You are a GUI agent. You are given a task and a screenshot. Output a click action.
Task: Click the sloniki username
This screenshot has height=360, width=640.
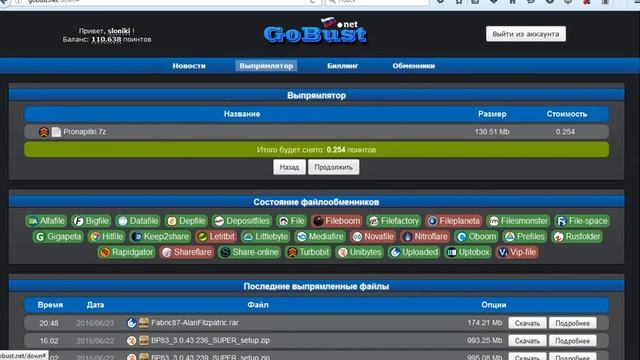pos(119,31)
